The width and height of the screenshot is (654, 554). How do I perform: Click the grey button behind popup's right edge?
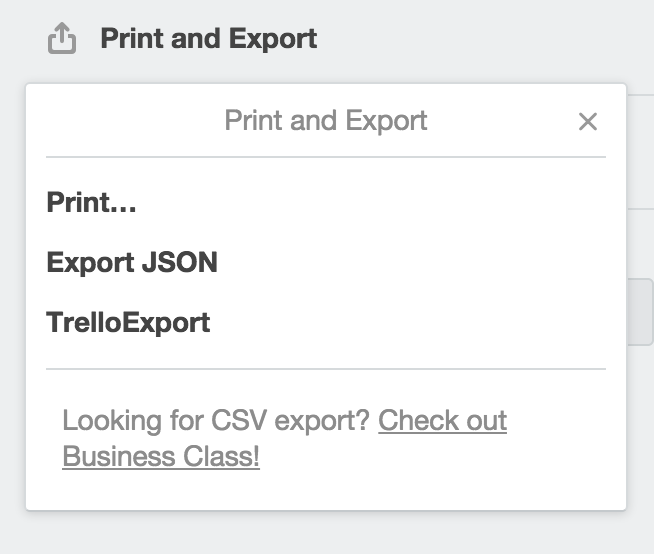(x=640, y=312)
